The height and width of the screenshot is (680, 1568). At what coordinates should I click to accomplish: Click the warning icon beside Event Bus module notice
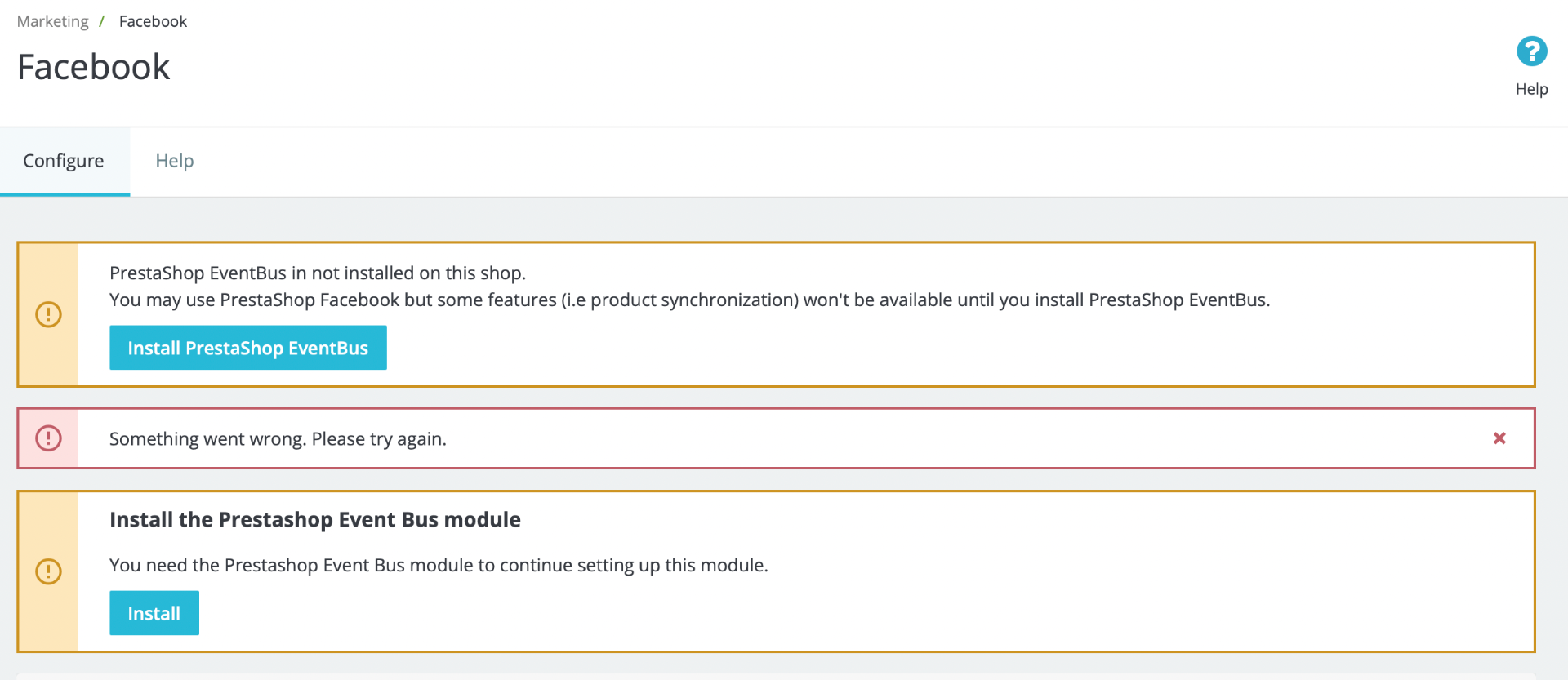click(49, 571)
